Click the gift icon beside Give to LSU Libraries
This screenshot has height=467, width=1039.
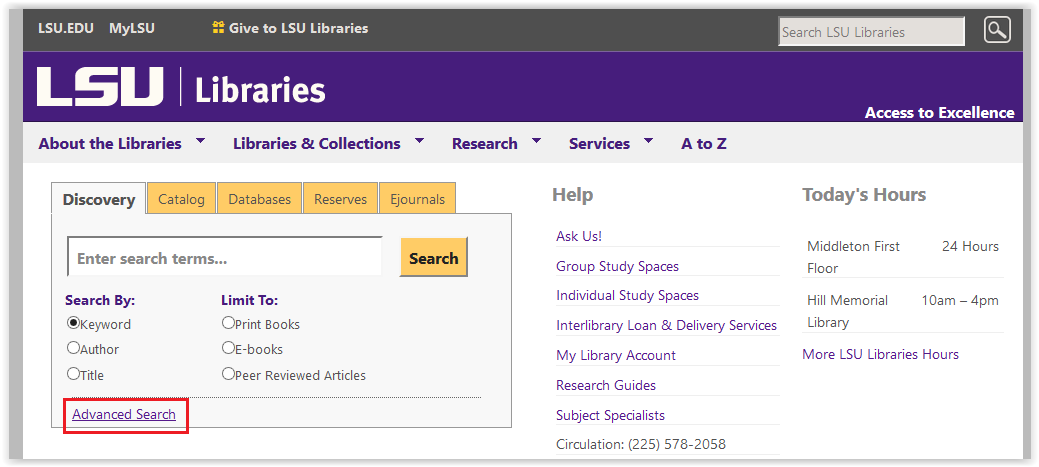point(218,28)
